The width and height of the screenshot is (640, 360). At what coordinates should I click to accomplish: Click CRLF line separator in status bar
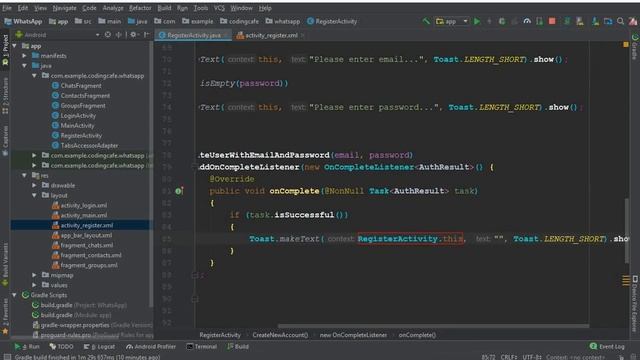(509, 357)
